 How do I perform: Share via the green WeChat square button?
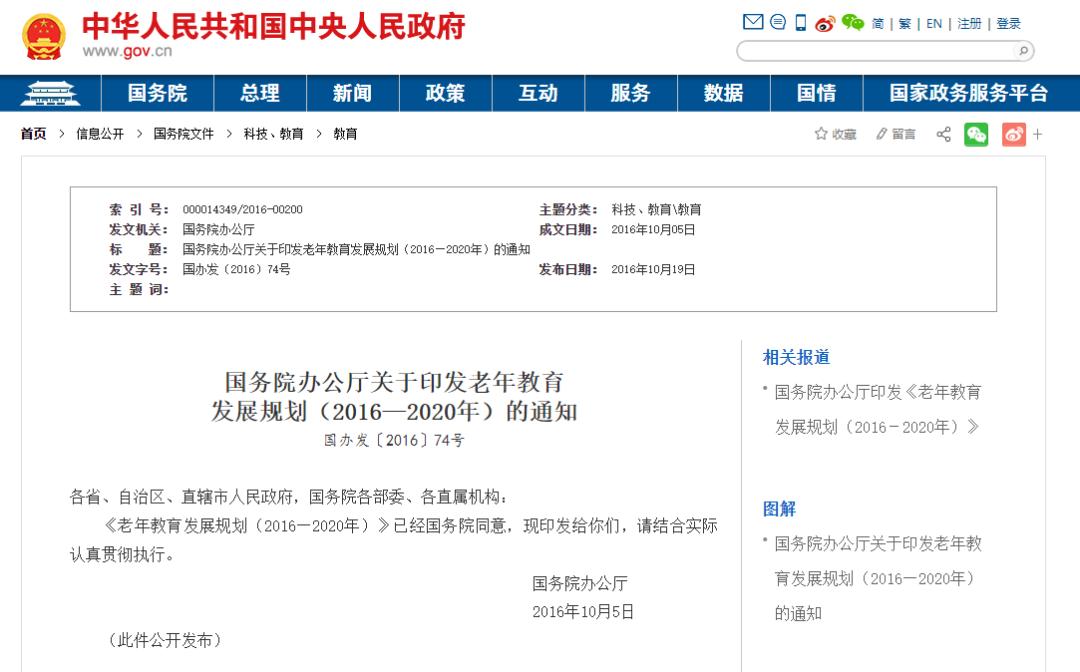(x=976, y=134)
